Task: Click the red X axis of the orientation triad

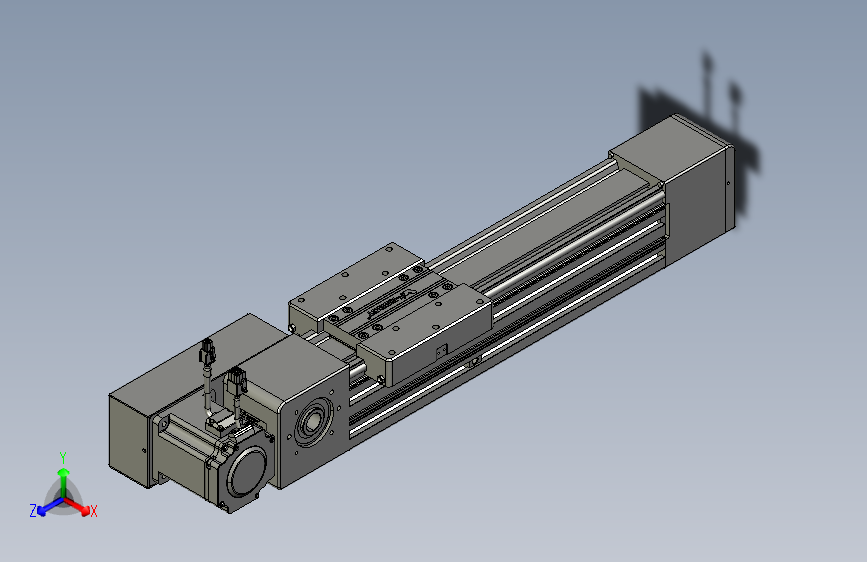Action: click(x=77, y=506)
